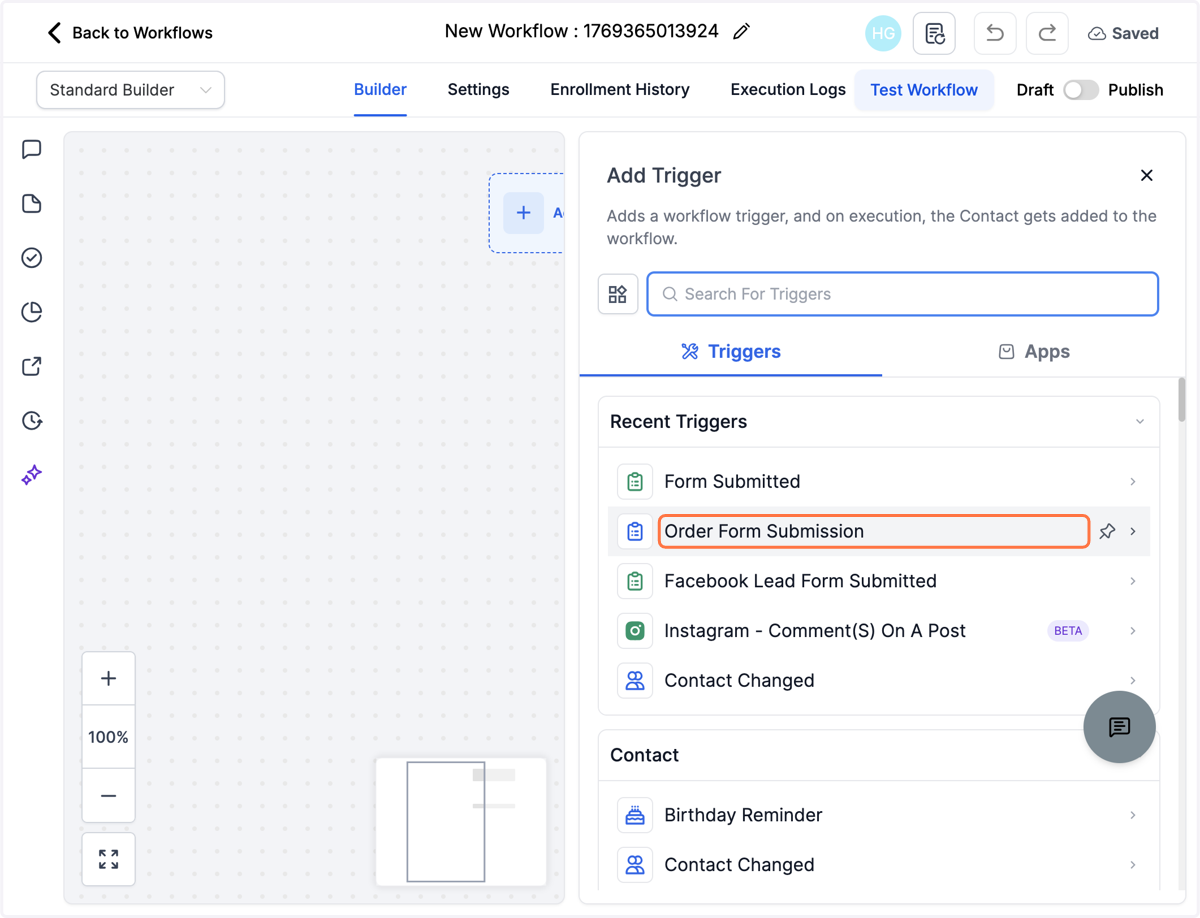Focus the Search For Triggers field
Screen dimensions: 1200x918
[x=902, y=294]
